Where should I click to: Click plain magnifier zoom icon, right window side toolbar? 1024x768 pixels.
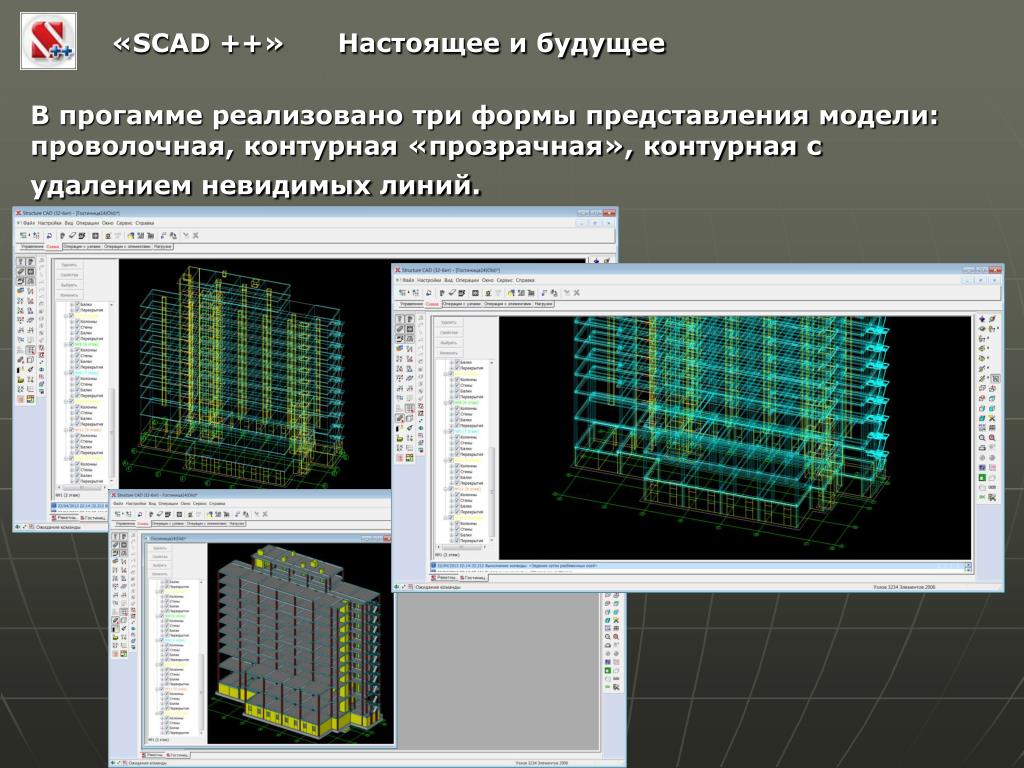[x=982, y=438]
